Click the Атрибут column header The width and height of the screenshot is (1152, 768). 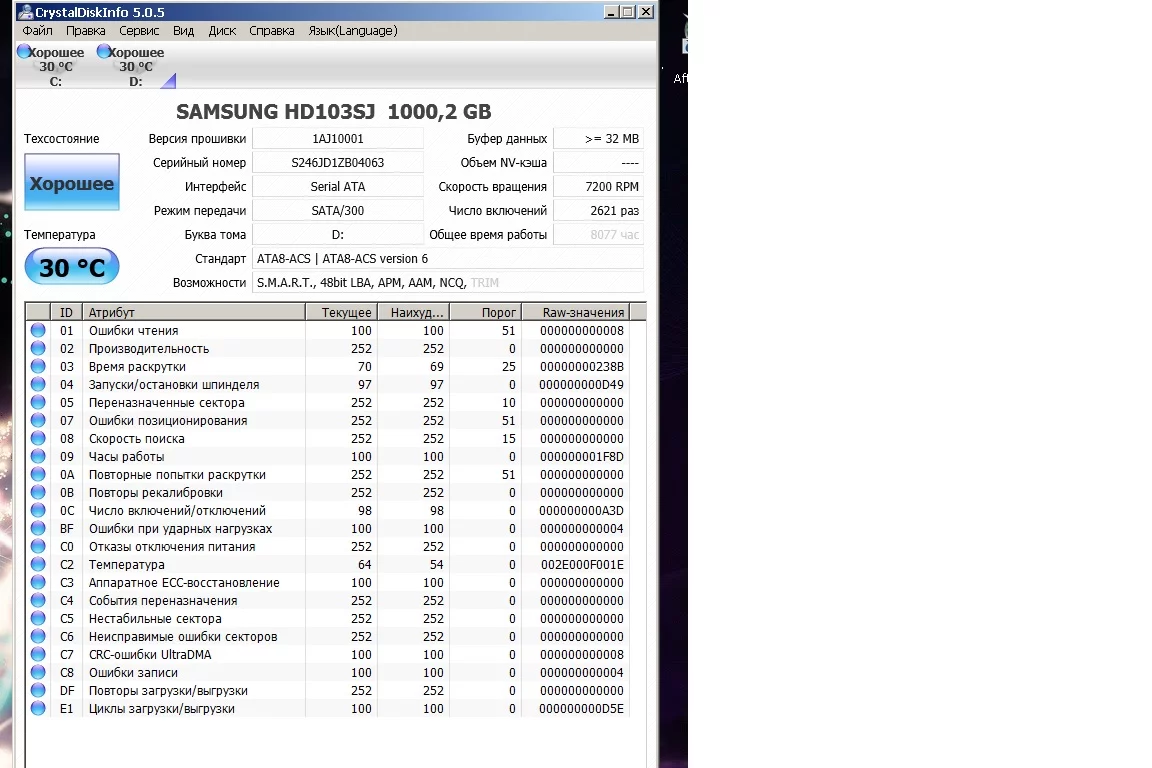coord(193,312)
